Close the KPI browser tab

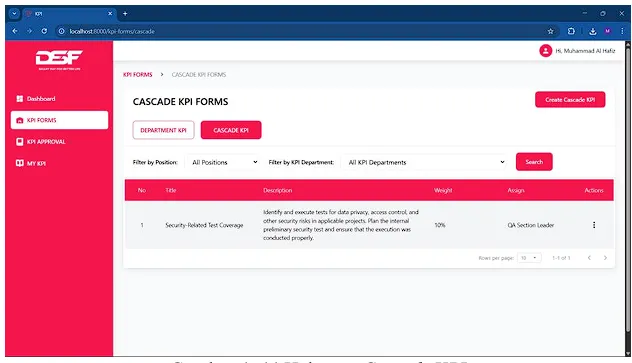[x=110, y=14]
